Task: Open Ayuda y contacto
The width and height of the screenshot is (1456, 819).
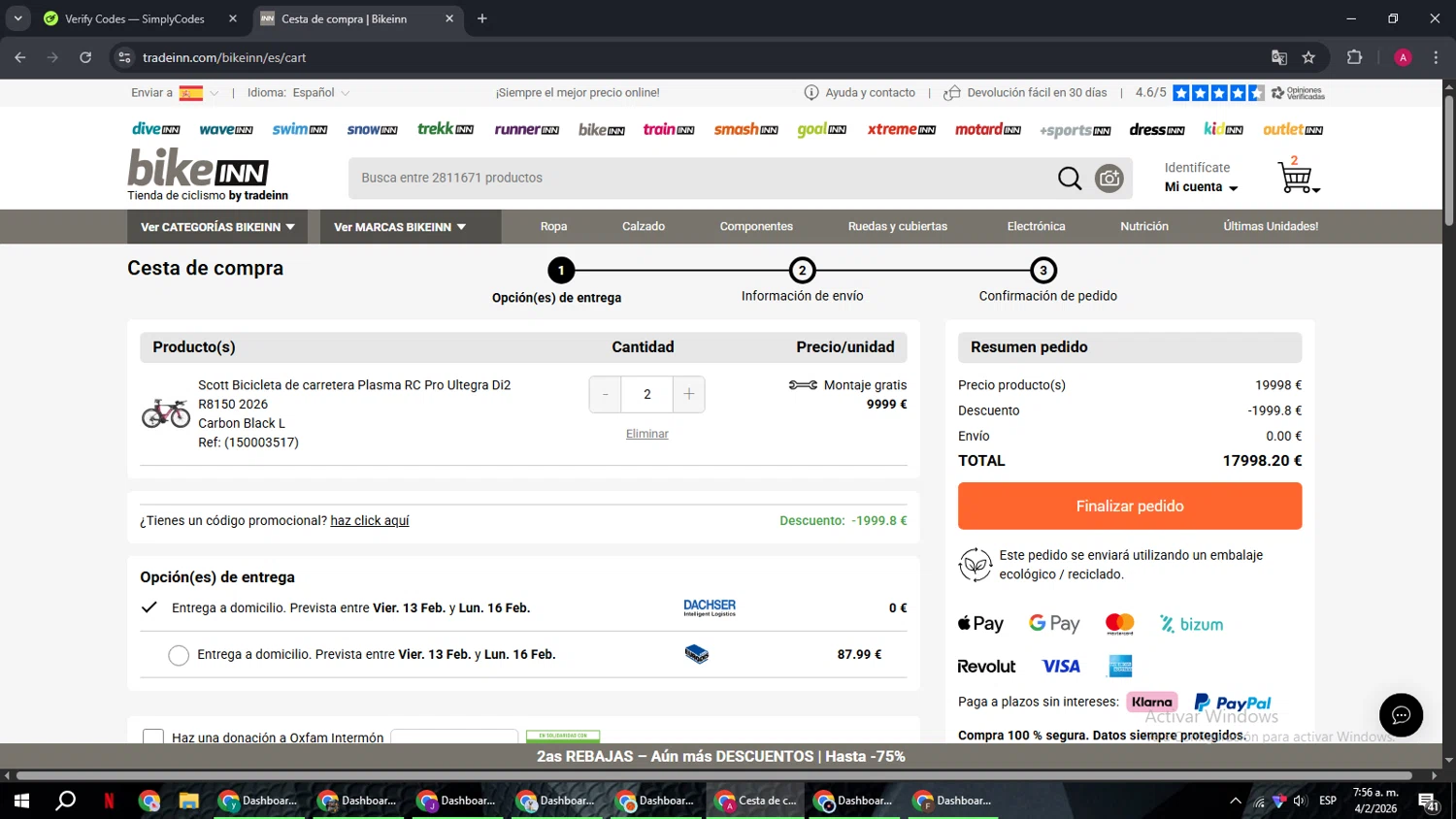Action: point(860,93)
